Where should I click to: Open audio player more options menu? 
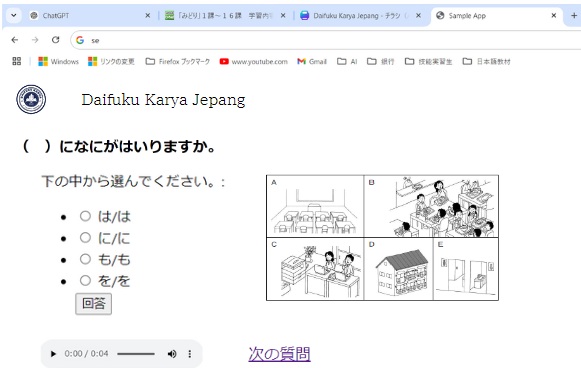(190, 354)
